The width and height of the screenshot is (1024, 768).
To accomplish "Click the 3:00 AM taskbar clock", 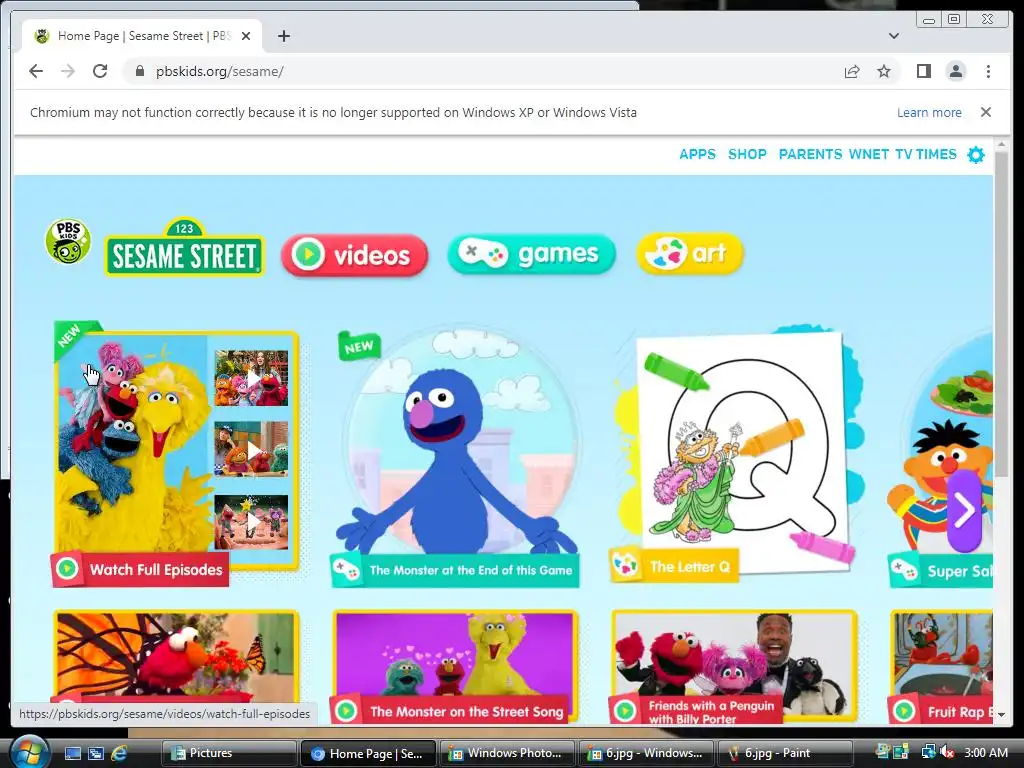I will pos(985,752).
